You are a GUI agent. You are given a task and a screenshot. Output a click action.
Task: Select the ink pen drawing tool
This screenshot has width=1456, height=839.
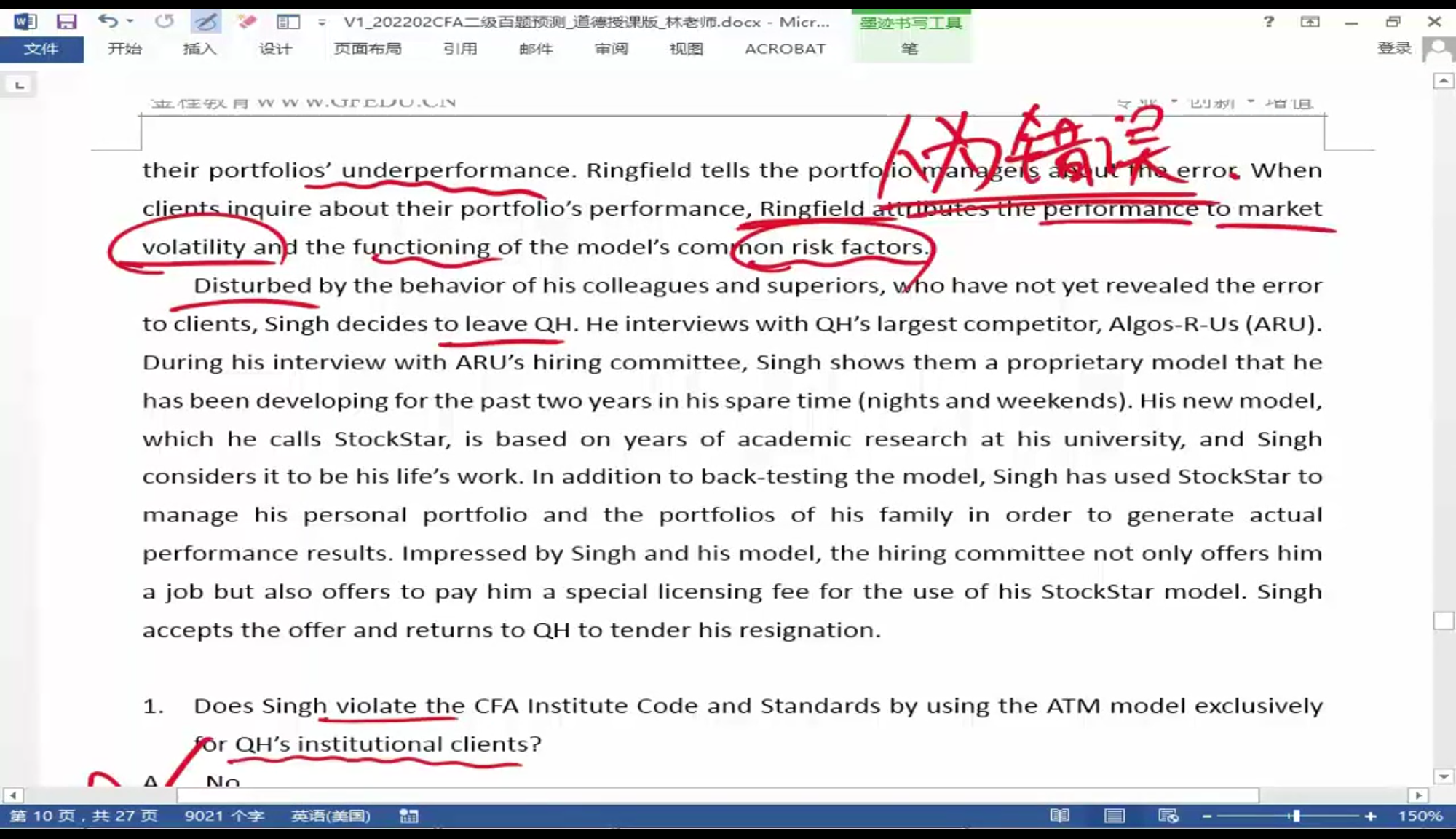206,21
